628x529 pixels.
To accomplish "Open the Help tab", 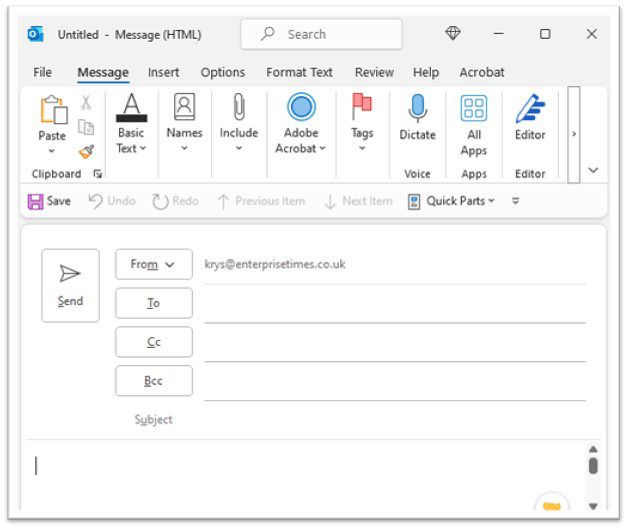I will (x=426, y=72).
